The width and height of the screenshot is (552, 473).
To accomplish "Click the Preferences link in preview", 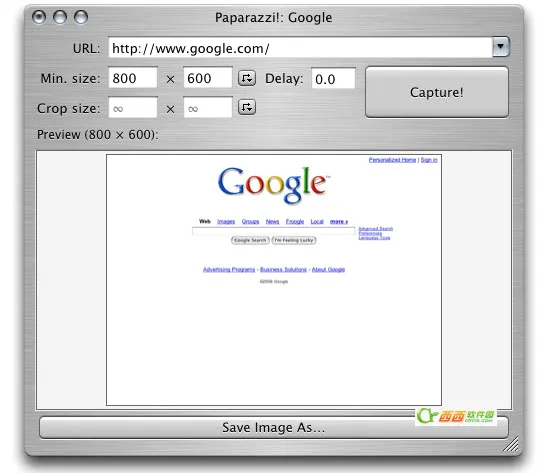I will 370,233.
